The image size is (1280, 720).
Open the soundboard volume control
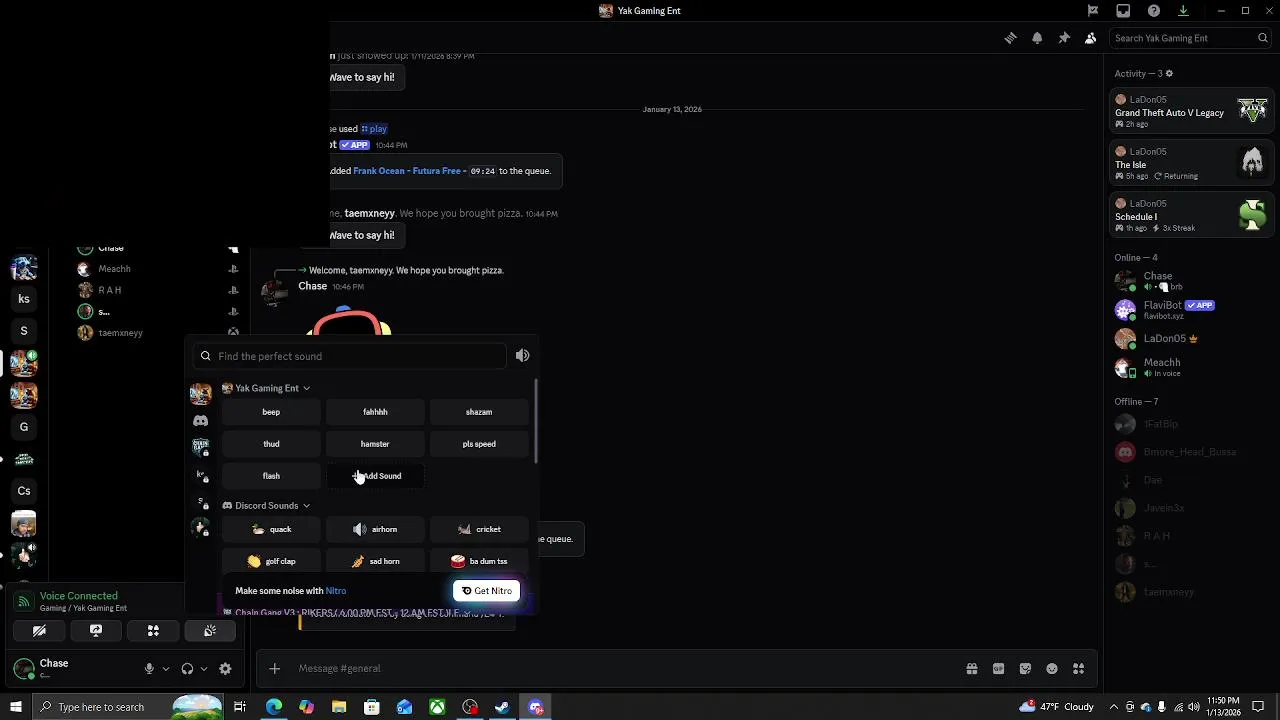coord(522,356)
